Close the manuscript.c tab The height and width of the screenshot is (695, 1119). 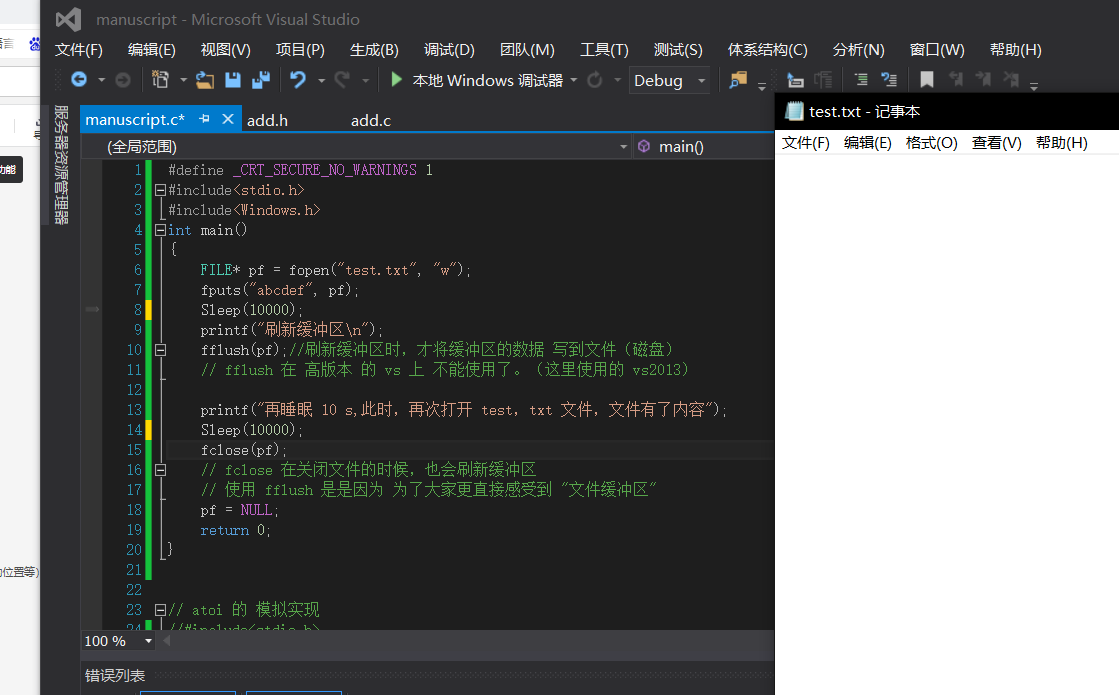[x=228, y=119]
